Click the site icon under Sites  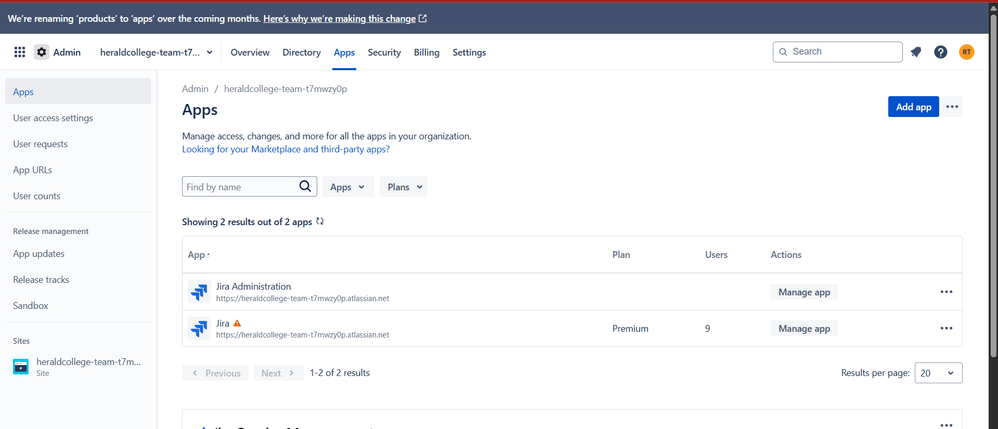21,366
